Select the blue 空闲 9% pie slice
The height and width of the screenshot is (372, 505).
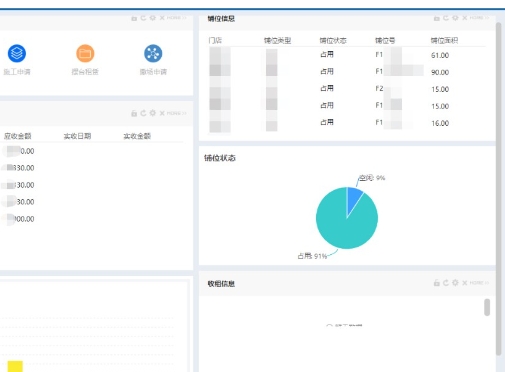pos(353,198)
